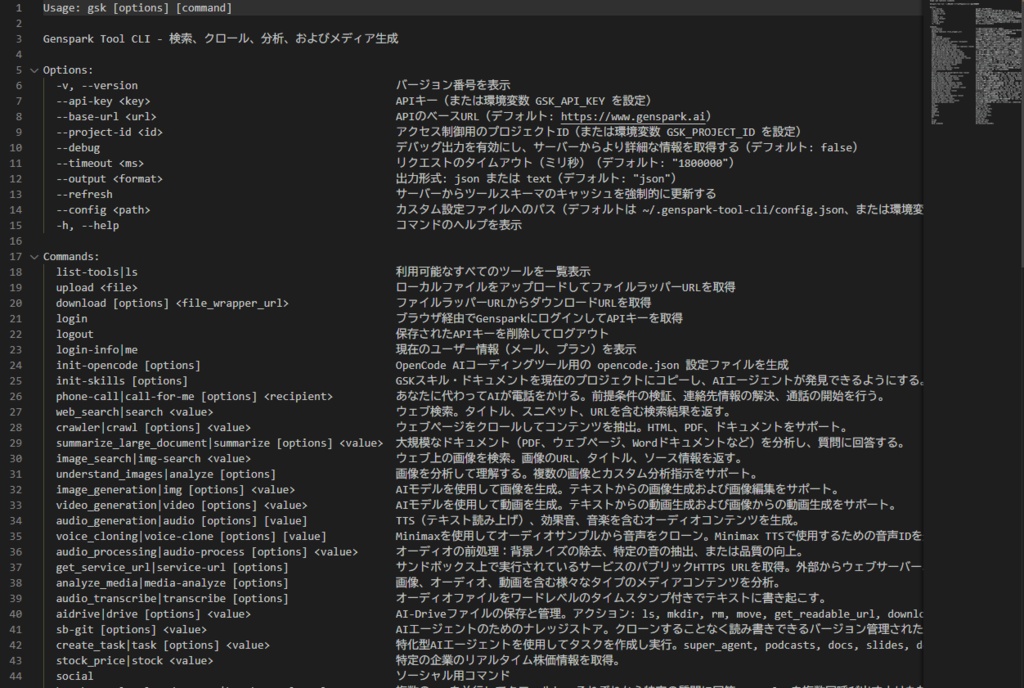Click the 'stock_price|stock <value>' command
Screen dimensions: 1024x688
(135, 661)
